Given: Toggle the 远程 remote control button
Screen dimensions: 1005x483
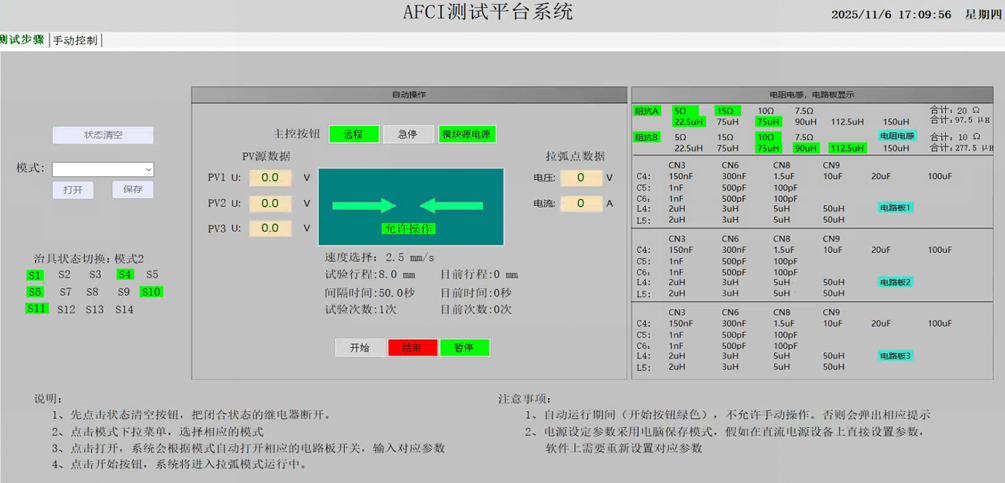Looking at the screenshot, I should click(353, 134).
